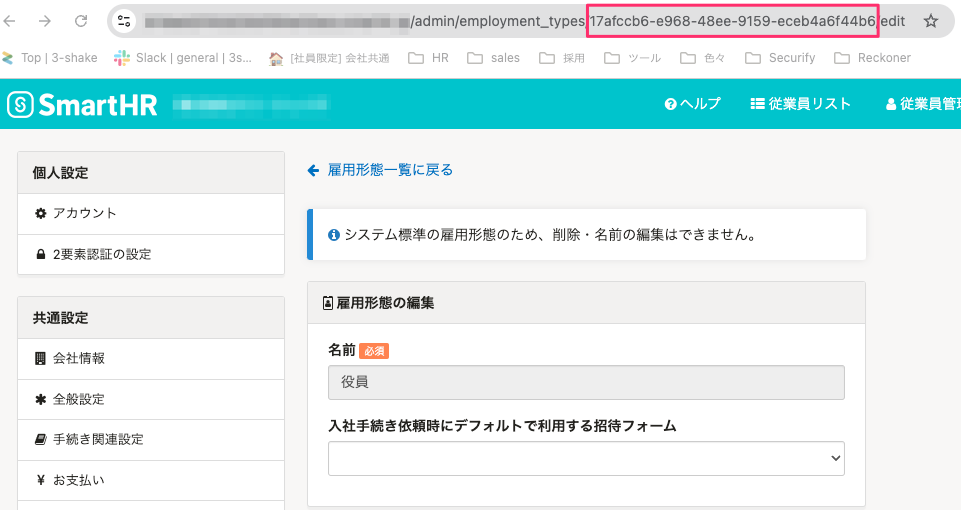Open the ツール bookmark folder
Image resolution: width=961 pixels, height=510 pixels.
[632, 58]
